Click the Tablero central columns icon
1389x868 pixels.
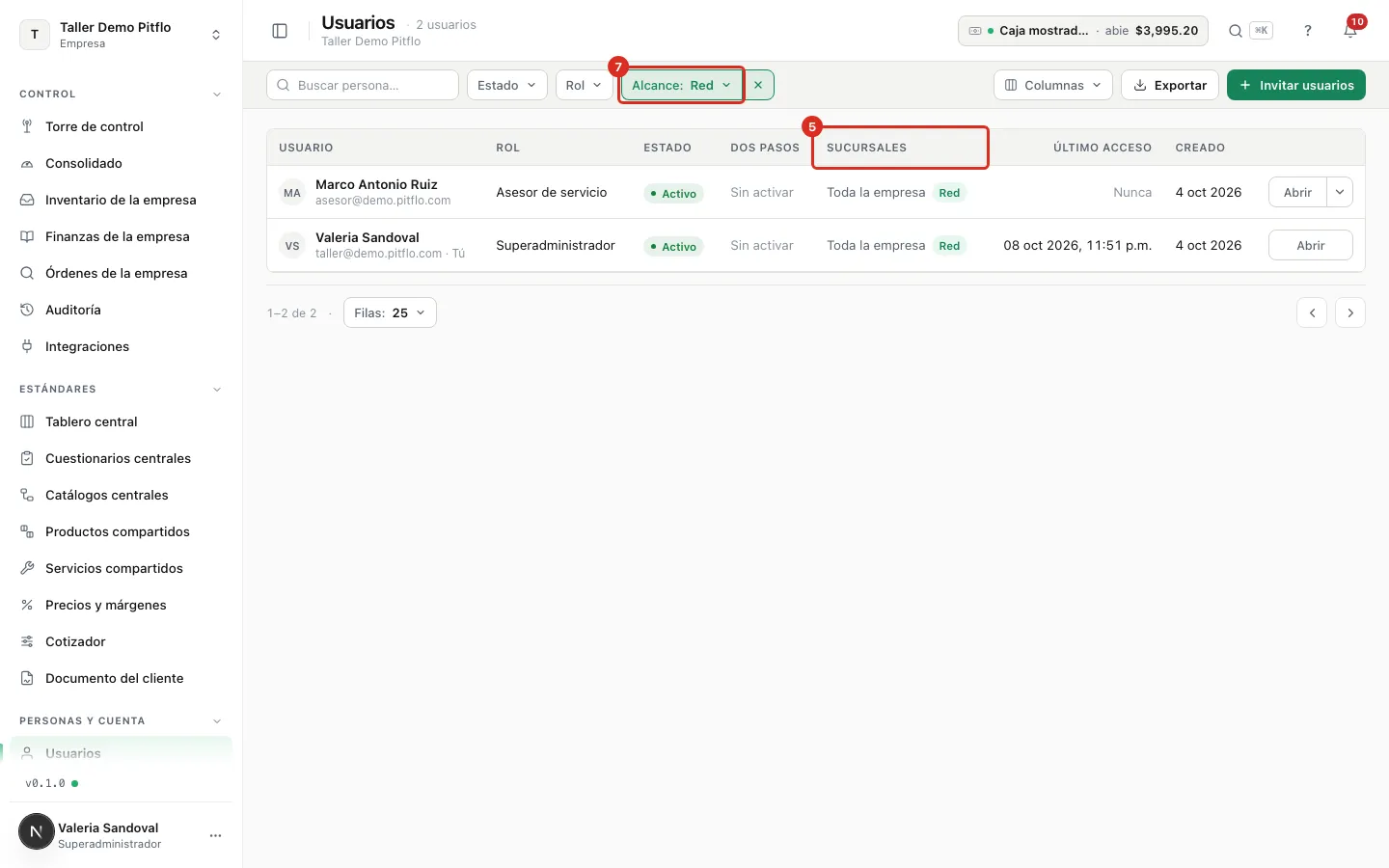click(27, 421)
